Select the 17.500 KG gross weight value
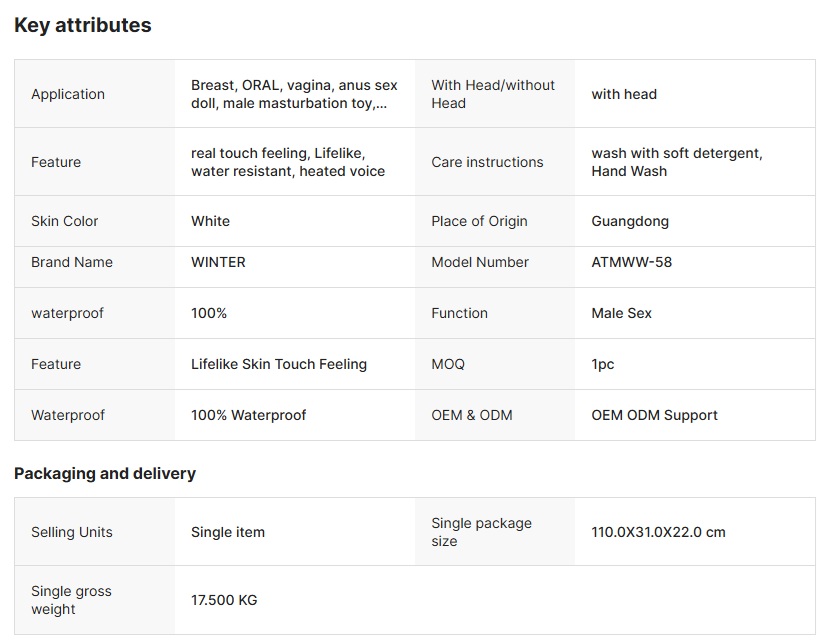The height and width of the screenshot is (642, 826). tap(224, 600)
